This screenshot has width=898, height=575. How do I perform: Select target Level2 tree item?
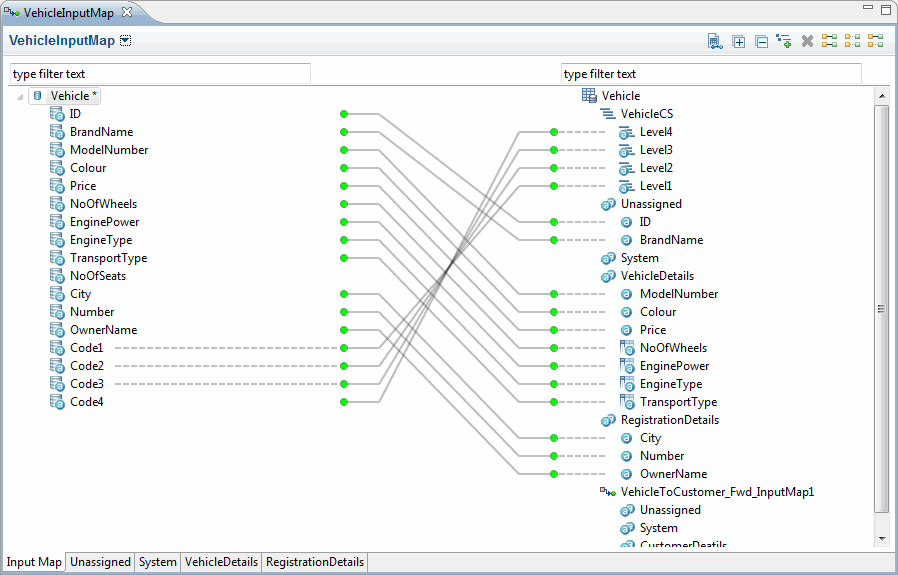[x=656, y=168]
